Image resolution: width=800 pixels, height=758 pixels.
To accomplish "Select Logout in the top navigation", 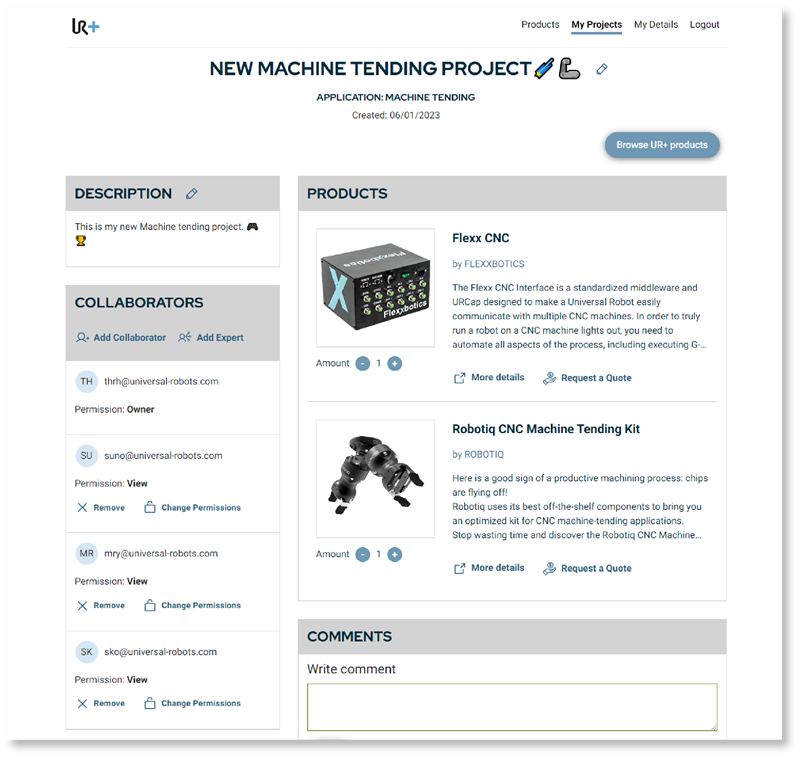I will click(x=704, y=24).
